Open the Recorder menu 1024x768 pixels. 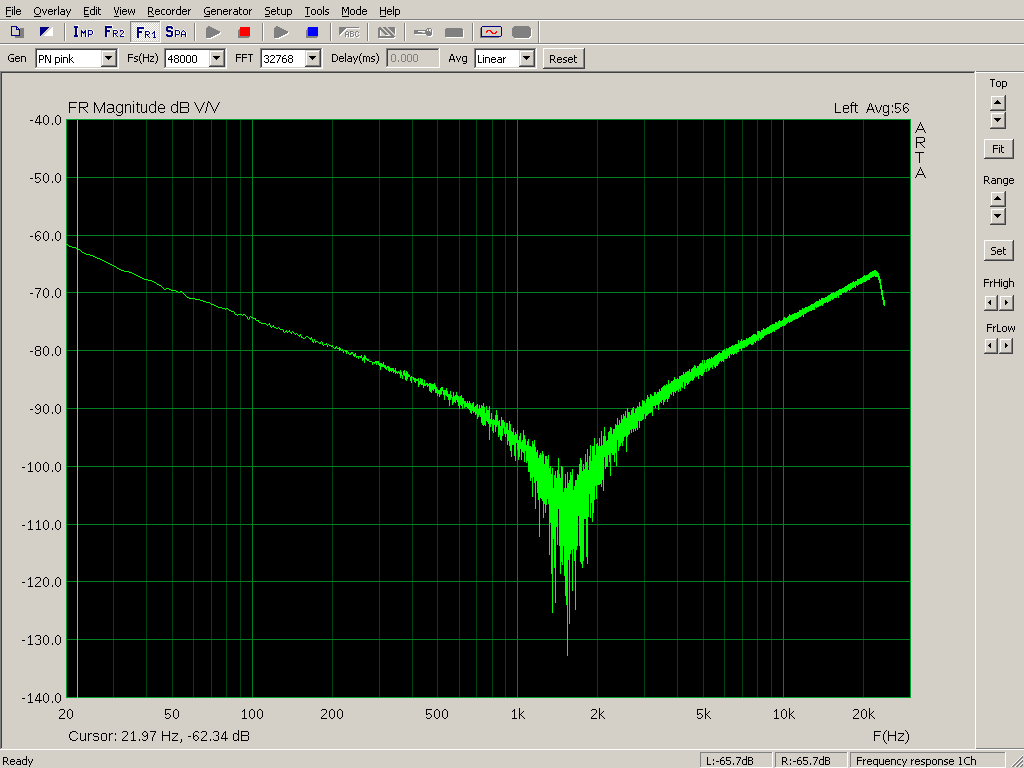[x=169, y=11]
